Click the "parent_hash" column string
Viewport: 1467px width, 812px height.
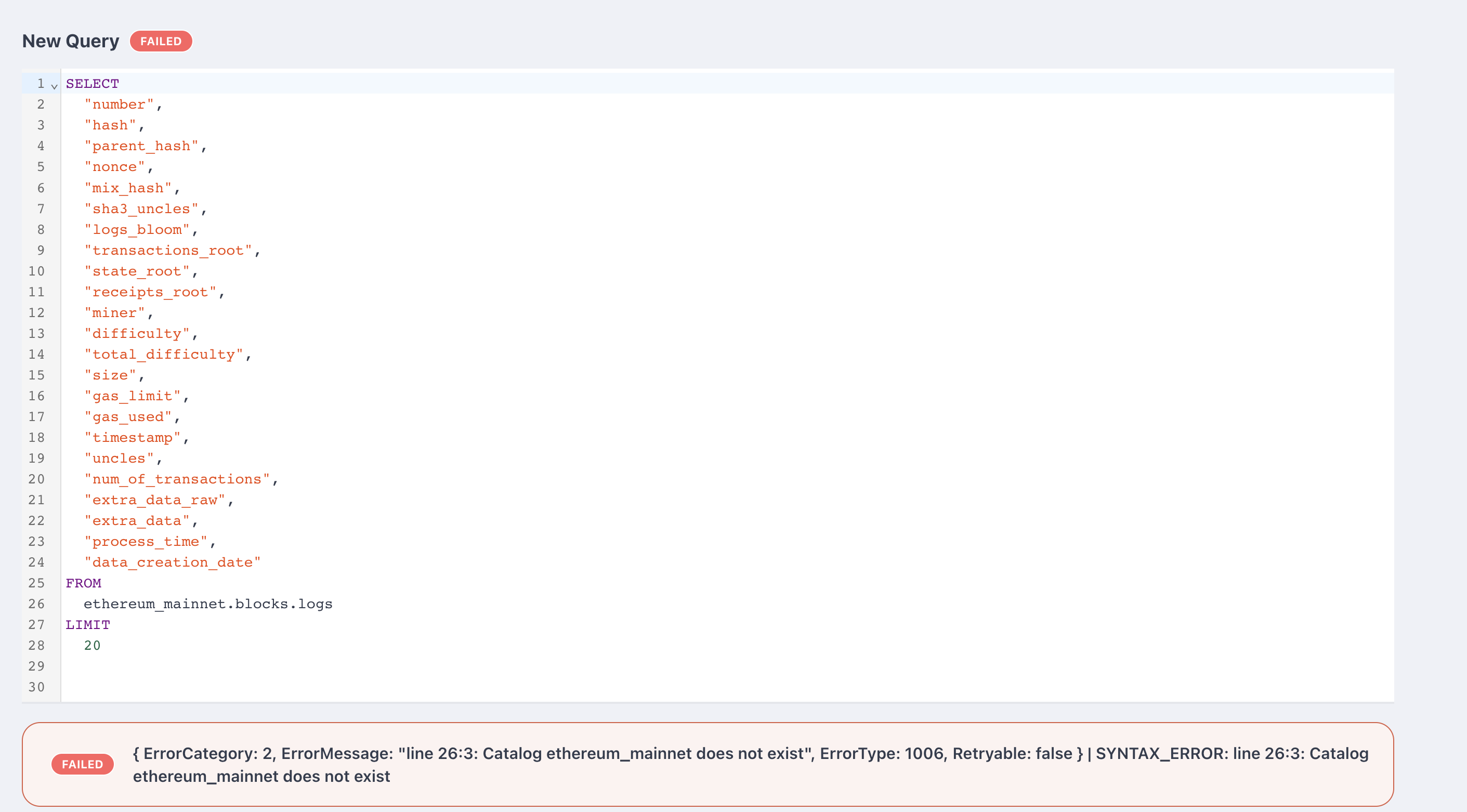141,147
